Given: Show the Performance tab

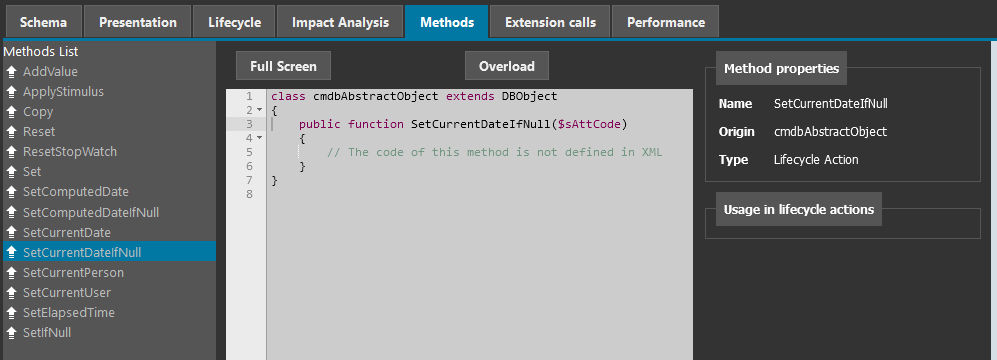Looking at the screenshot, I should (x=666, y=22).
